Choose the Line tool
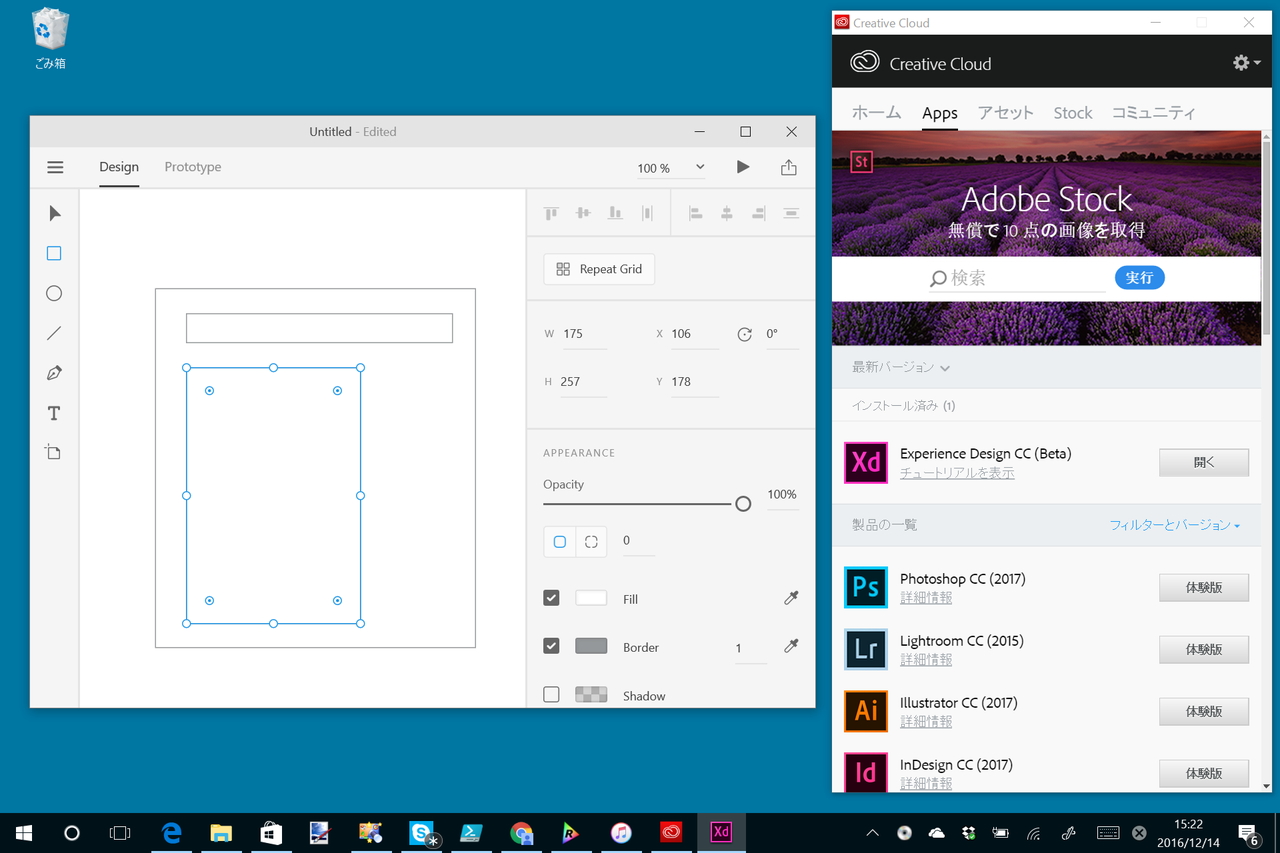The height and width of the screenshot is (853, 1280). tap(54, 333)
